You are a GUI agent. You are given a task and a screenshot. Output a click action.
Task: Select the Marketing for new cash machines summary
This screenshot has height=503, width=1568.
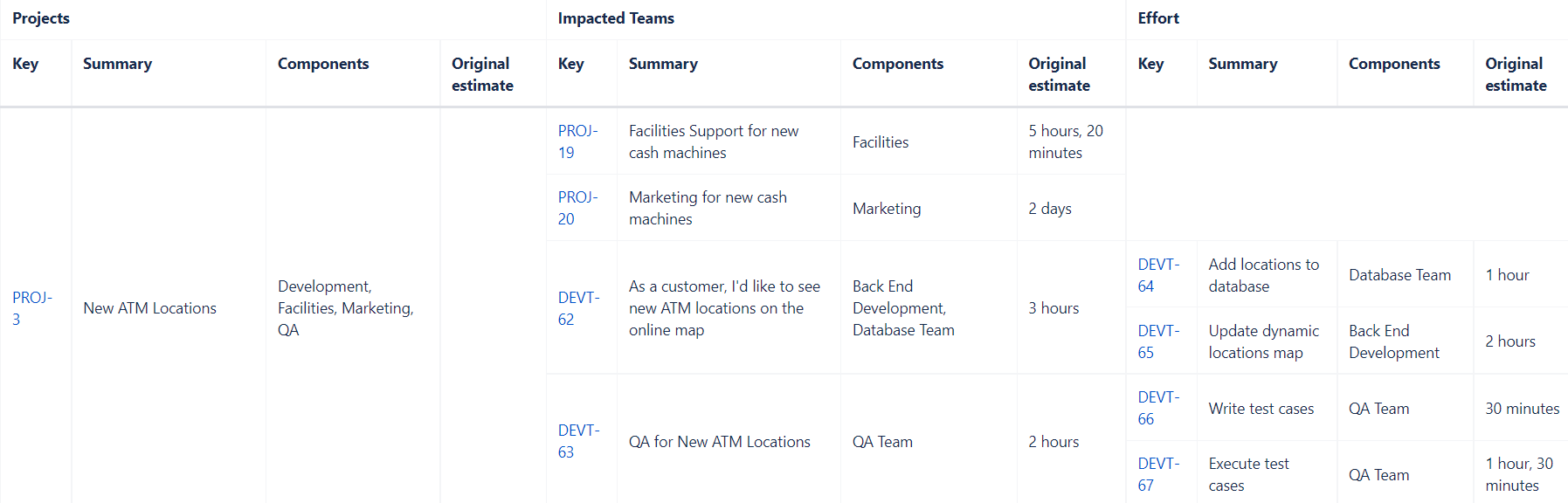coord(708,208)
